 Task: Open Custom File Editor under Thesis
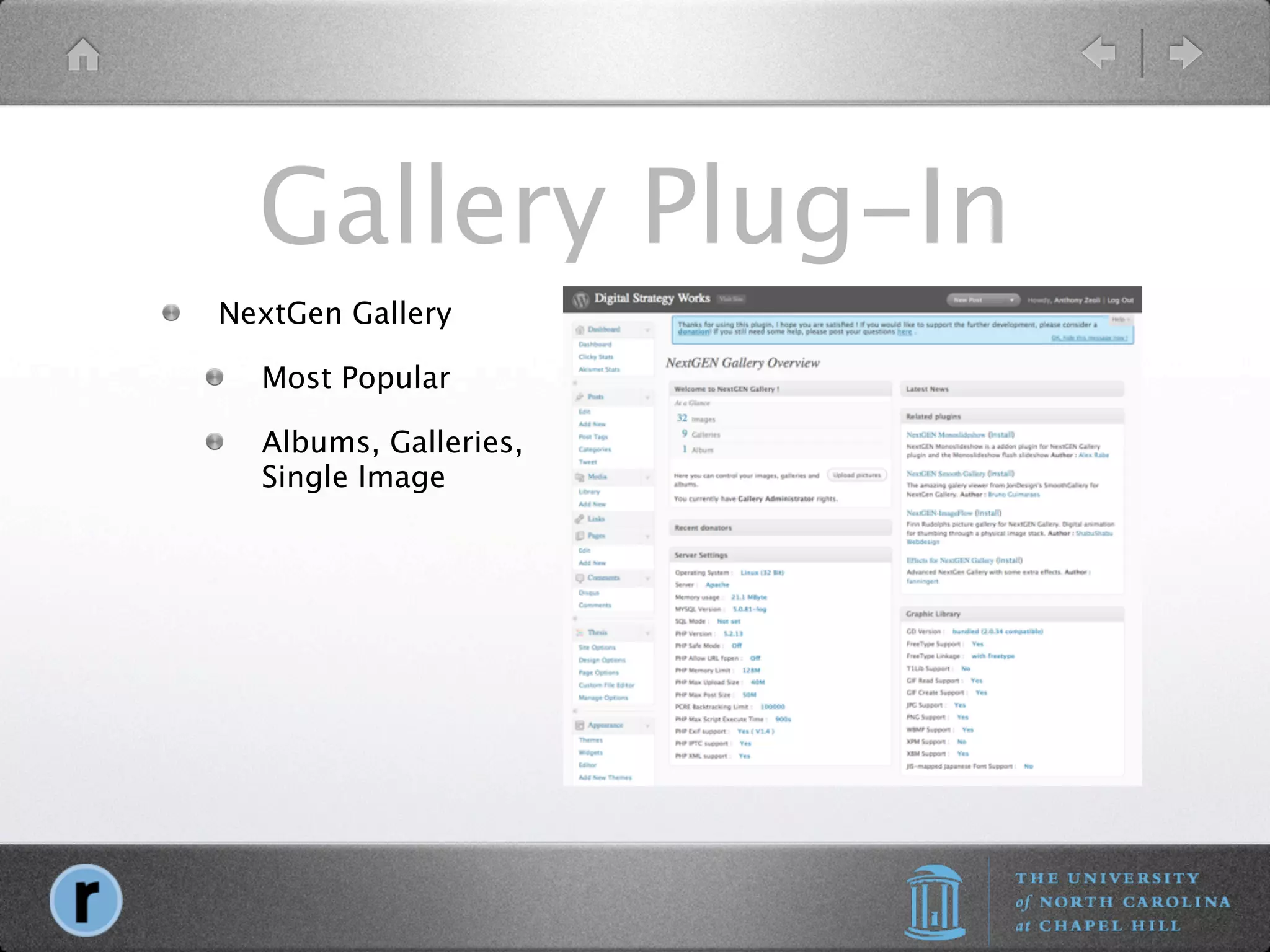[606, 685]
